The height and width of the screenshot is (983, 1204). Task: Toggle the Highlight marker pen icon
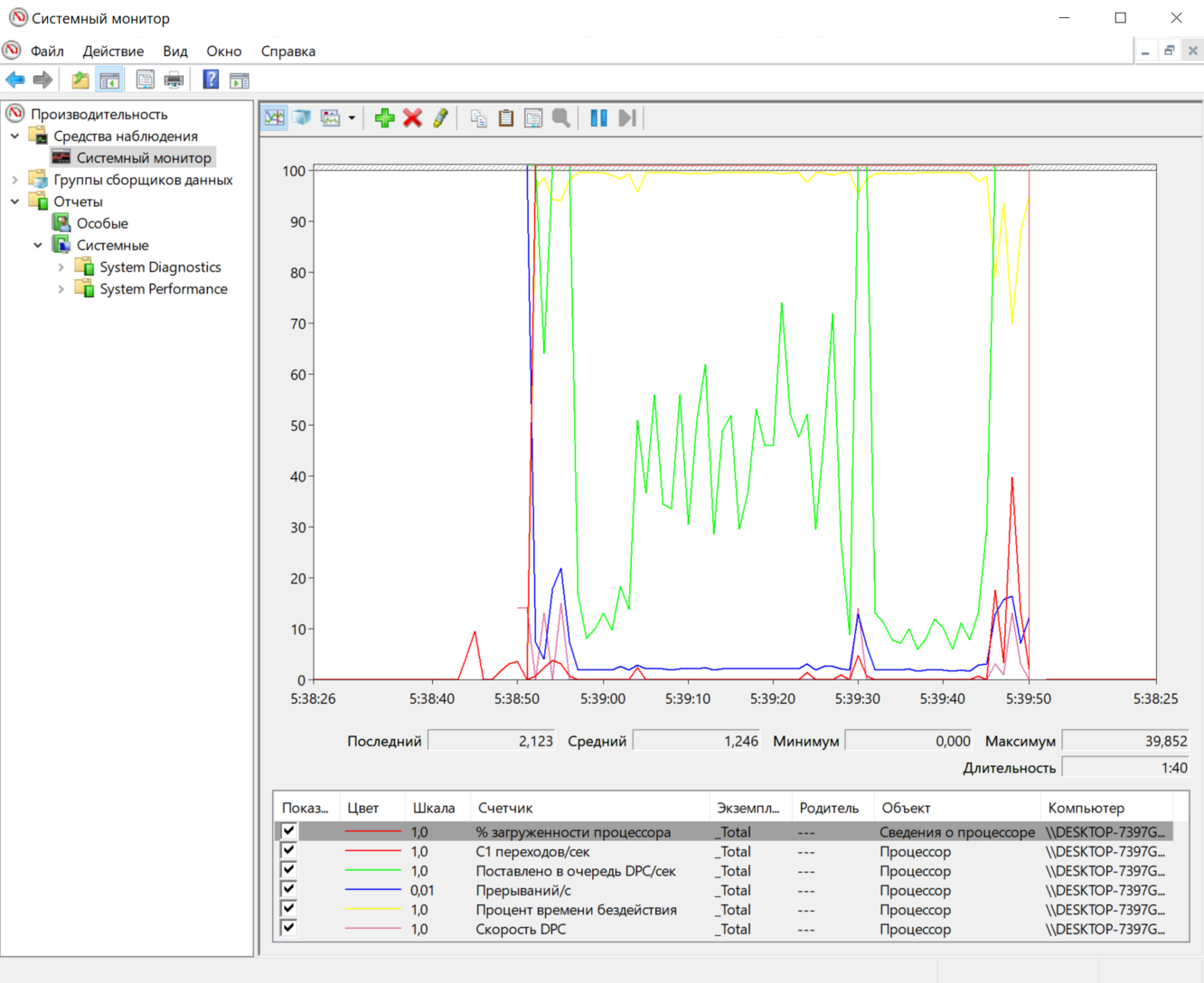click(441, 118)
